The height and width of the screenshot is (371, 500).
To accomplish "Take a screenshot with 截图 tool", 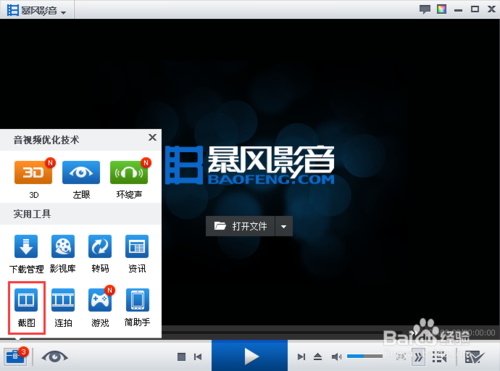I will 26,300.
